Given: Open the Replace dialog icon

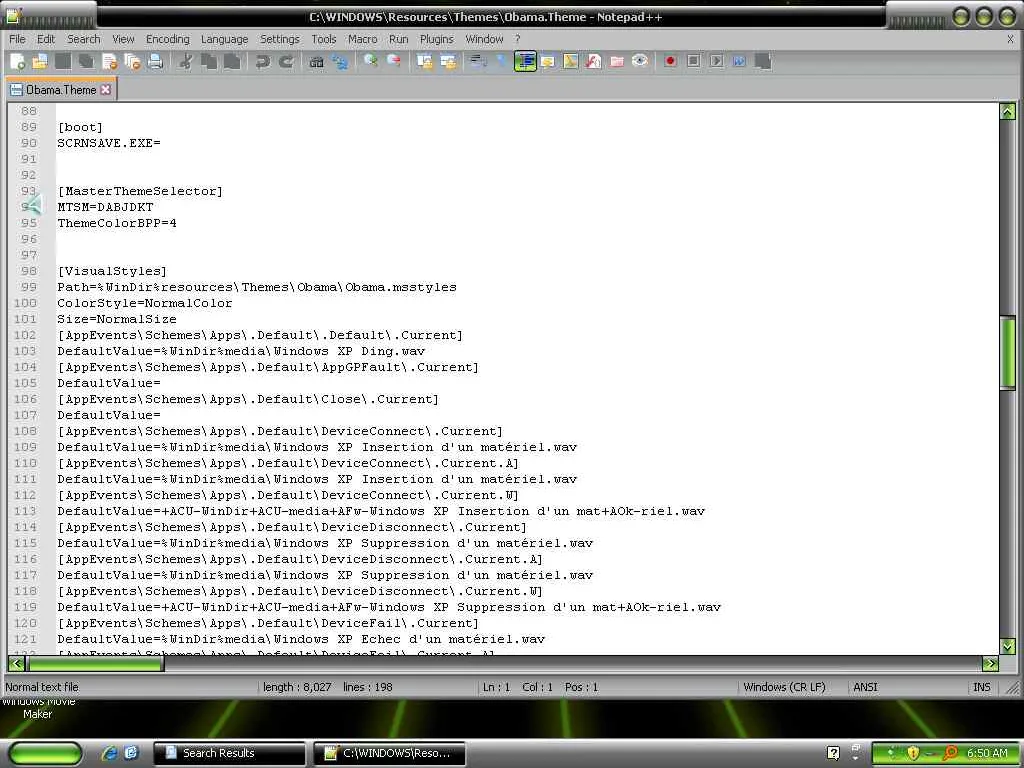Looking at the screenshot, I should click(340, 62).
